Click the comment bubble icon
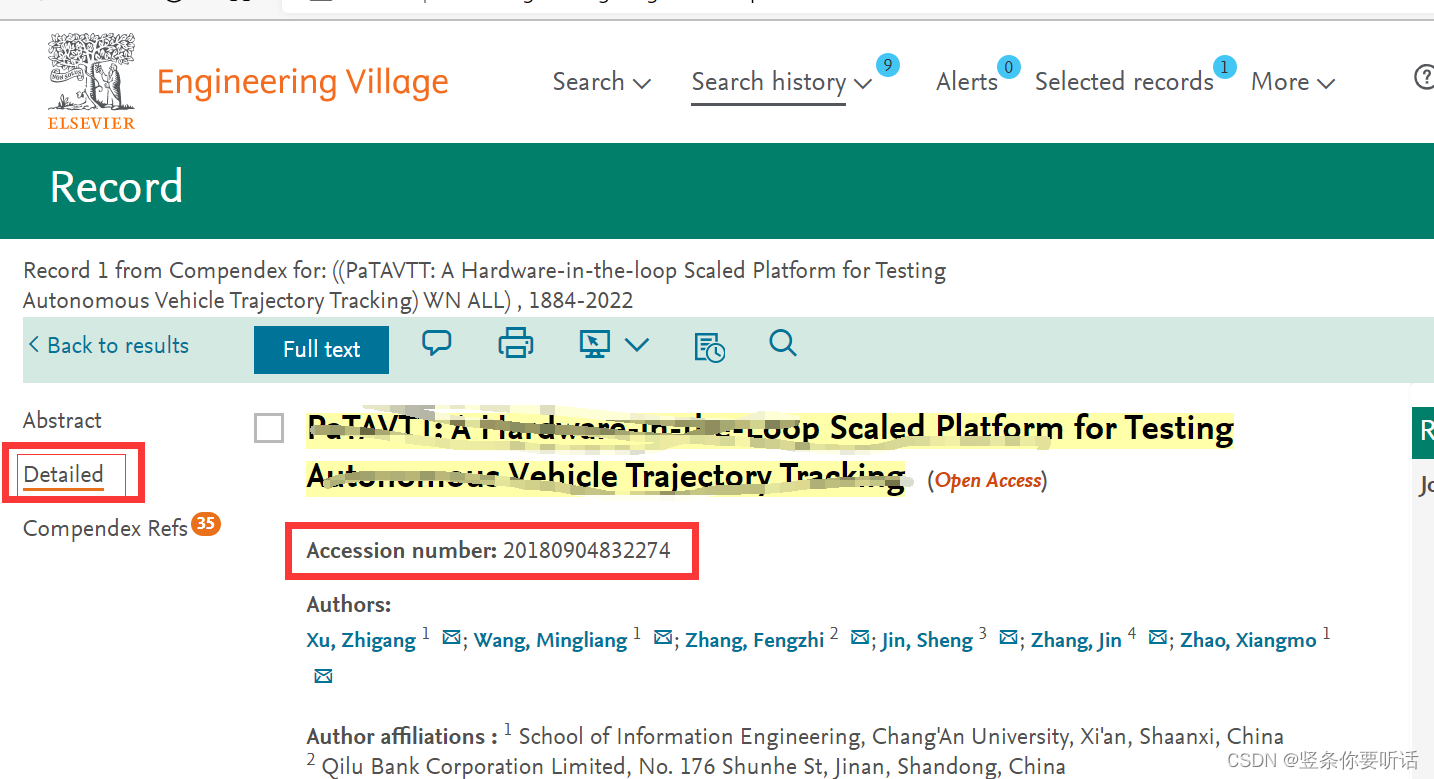The width and height of the screenshot is (1434, 779). [x=437, y=344]
